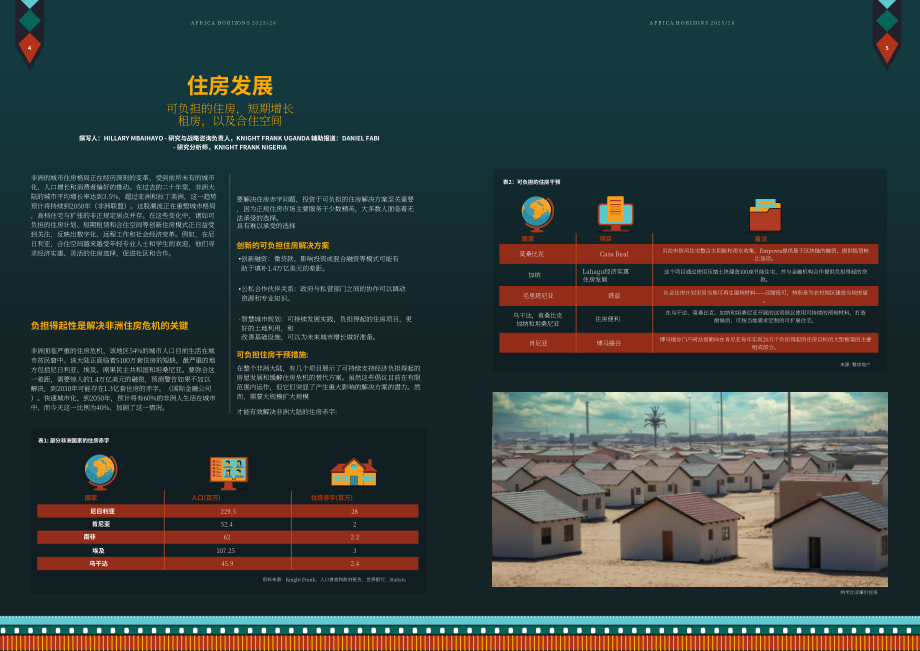Viewport: 920px width, 651px height.
Task: Click the project cell 博马援谷
Action: click(608, 343)
